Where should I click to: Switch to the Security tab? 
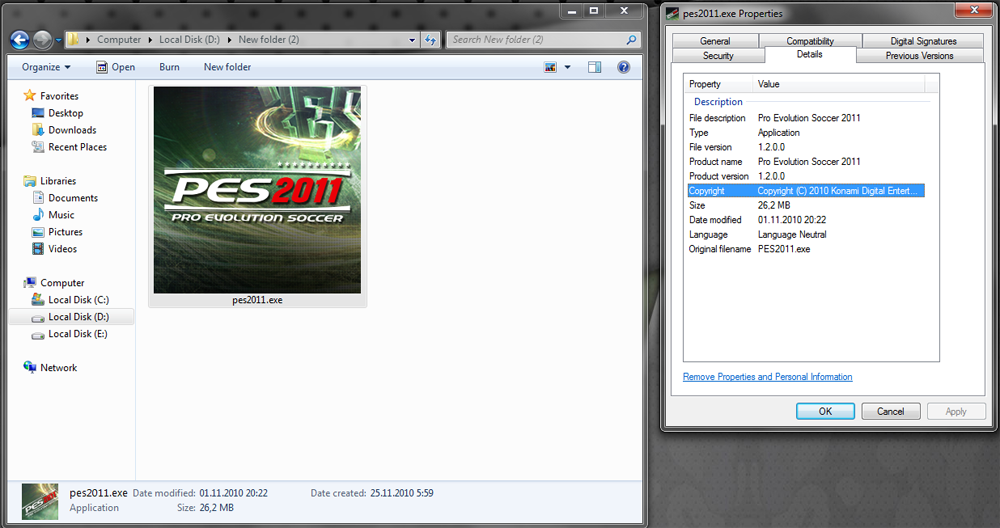click(718, 55)
